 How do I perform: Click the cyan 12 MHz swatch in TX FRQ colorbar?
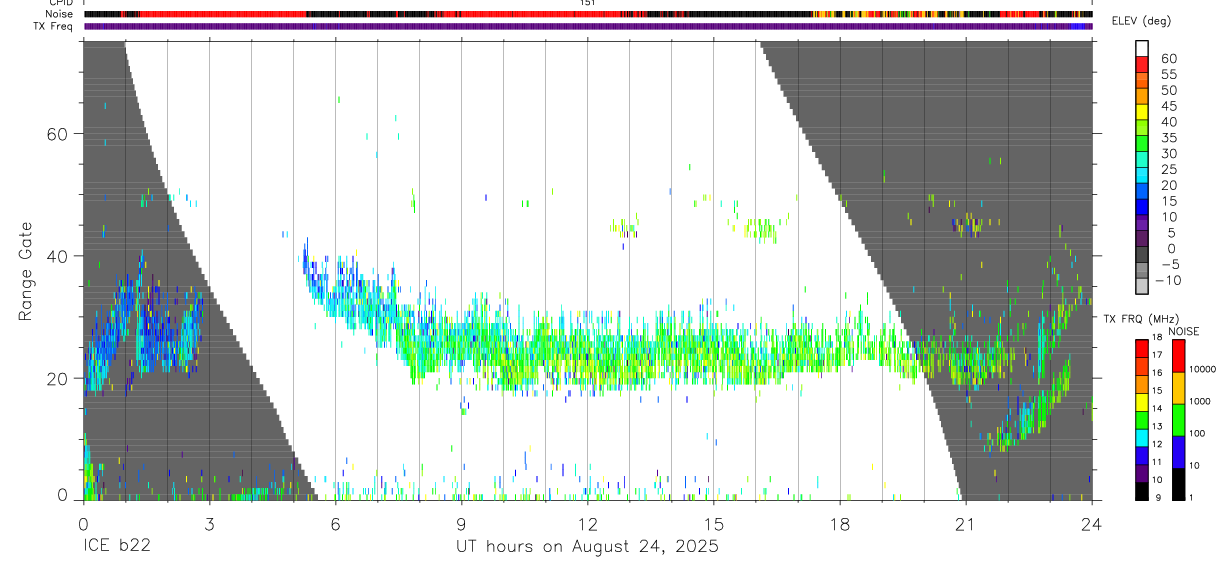point(1142,437)
